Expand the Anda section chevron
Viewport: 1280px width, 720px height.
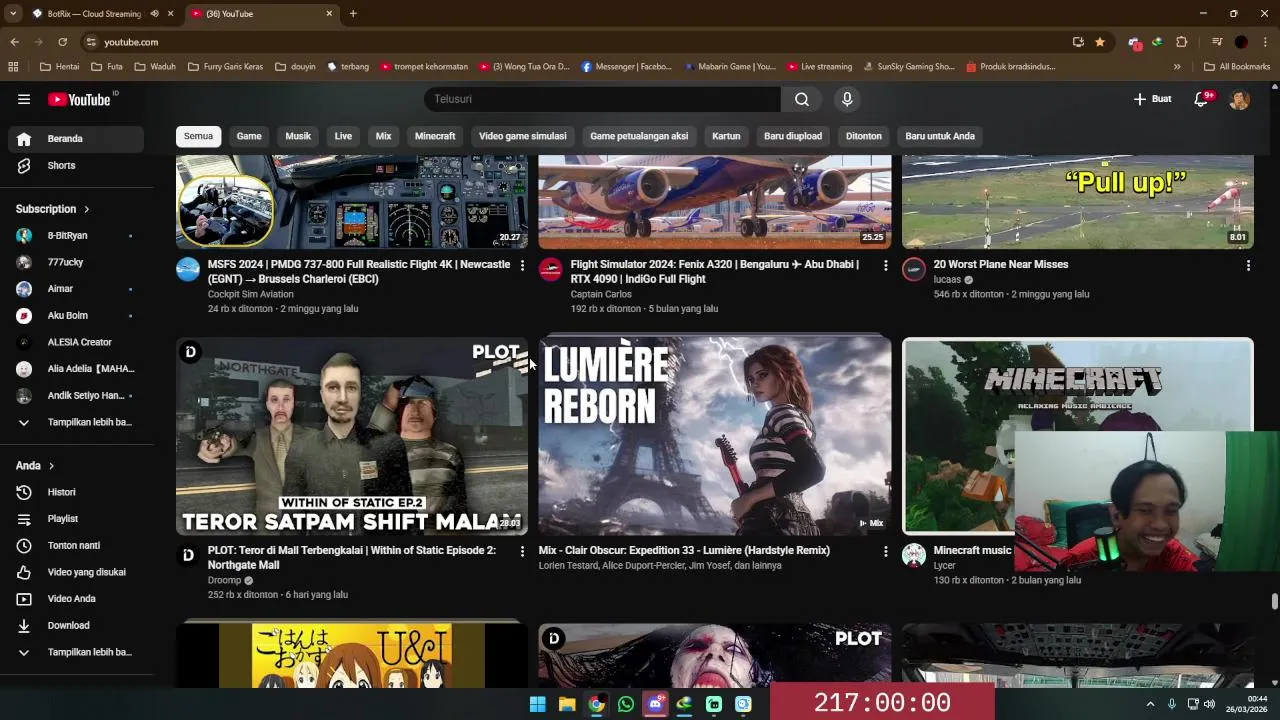pyautogui.click(x=51, y=466)
